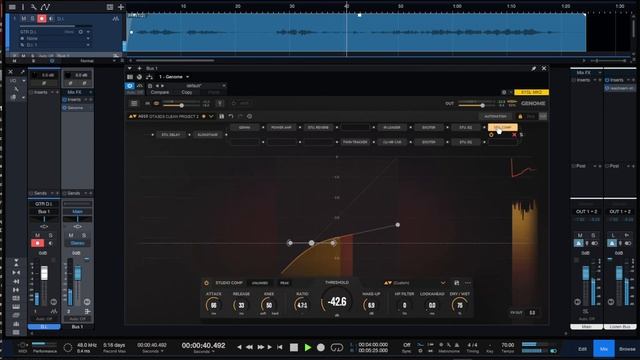The height and width of the screenshot is (360, 640).
Task: Open the Browse panel
Action: click(627, 349)
